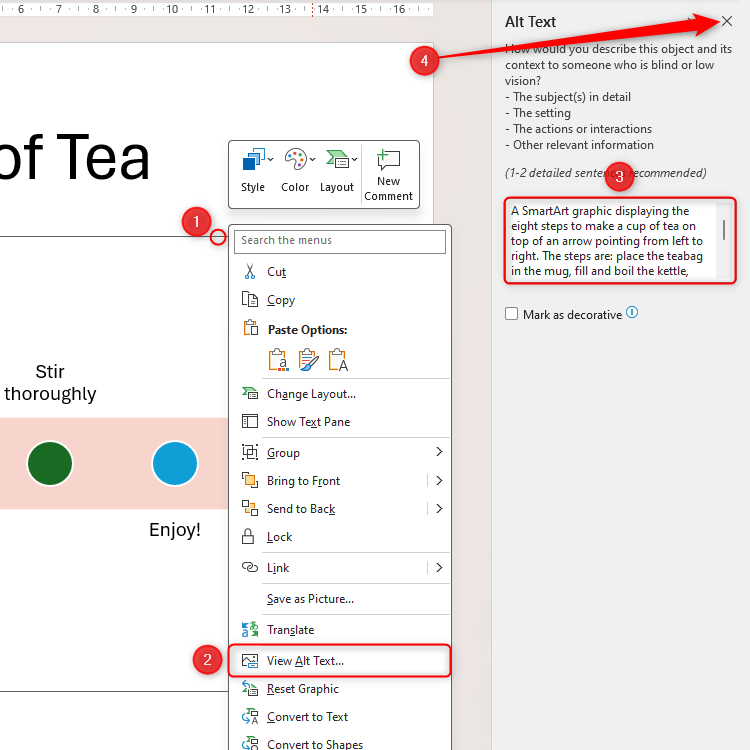Click the Cut scissors icon

pos(250,272)
